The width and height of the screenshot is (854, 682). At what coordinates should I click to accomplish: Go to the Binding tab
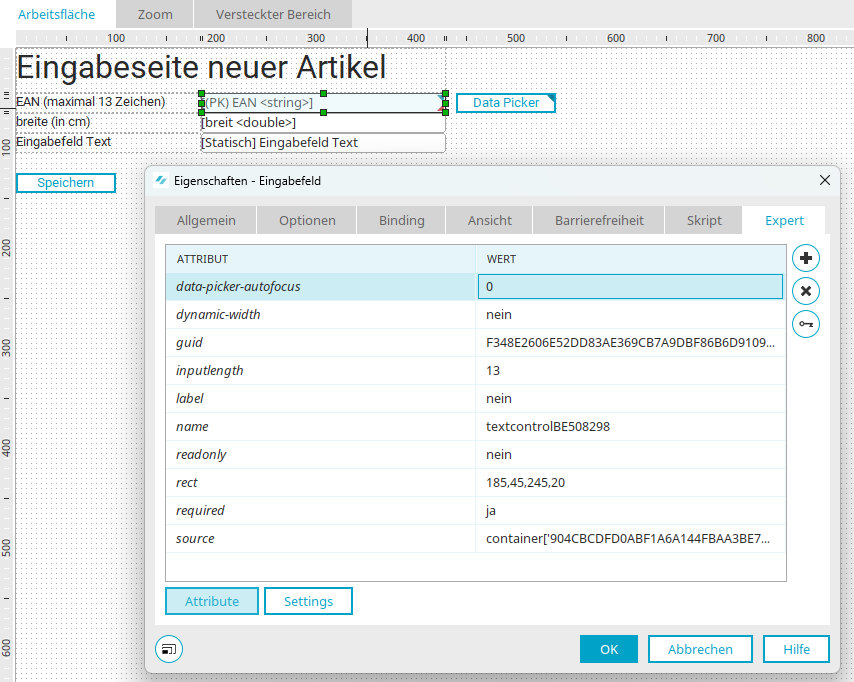[x=401, y=221]
